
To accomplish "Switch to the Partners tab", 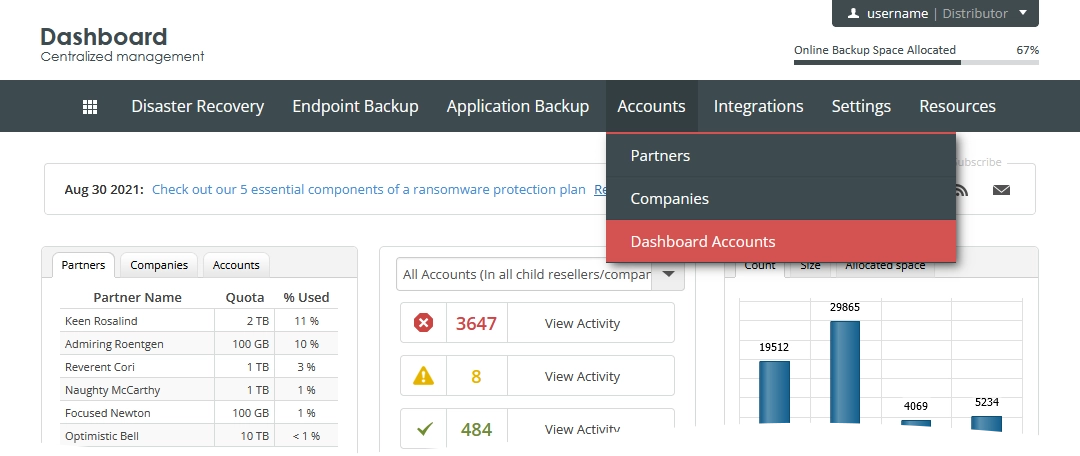I will pos(83,265).
